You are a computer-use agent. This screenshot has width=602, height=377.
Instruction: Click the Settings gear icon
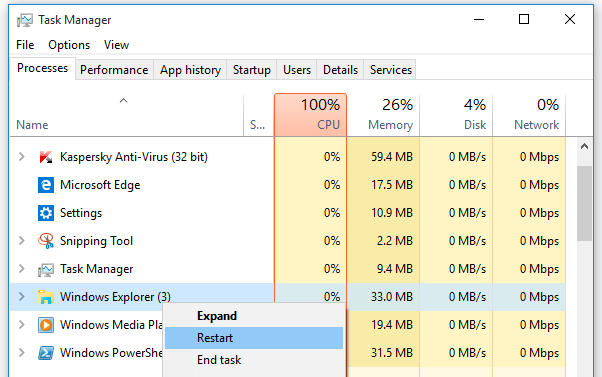46,213
